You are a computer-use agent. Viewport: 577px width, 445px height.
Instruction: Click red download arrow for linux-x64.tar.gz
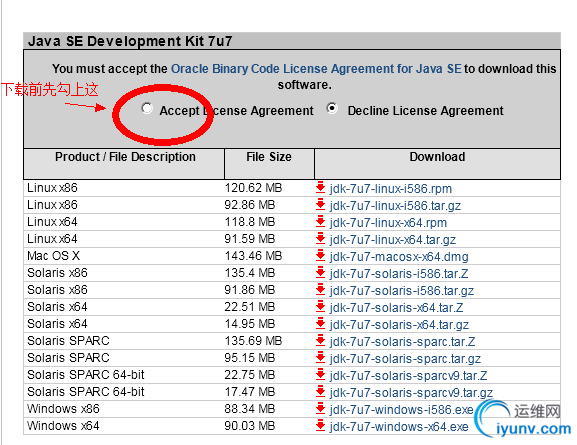point(321,238)
